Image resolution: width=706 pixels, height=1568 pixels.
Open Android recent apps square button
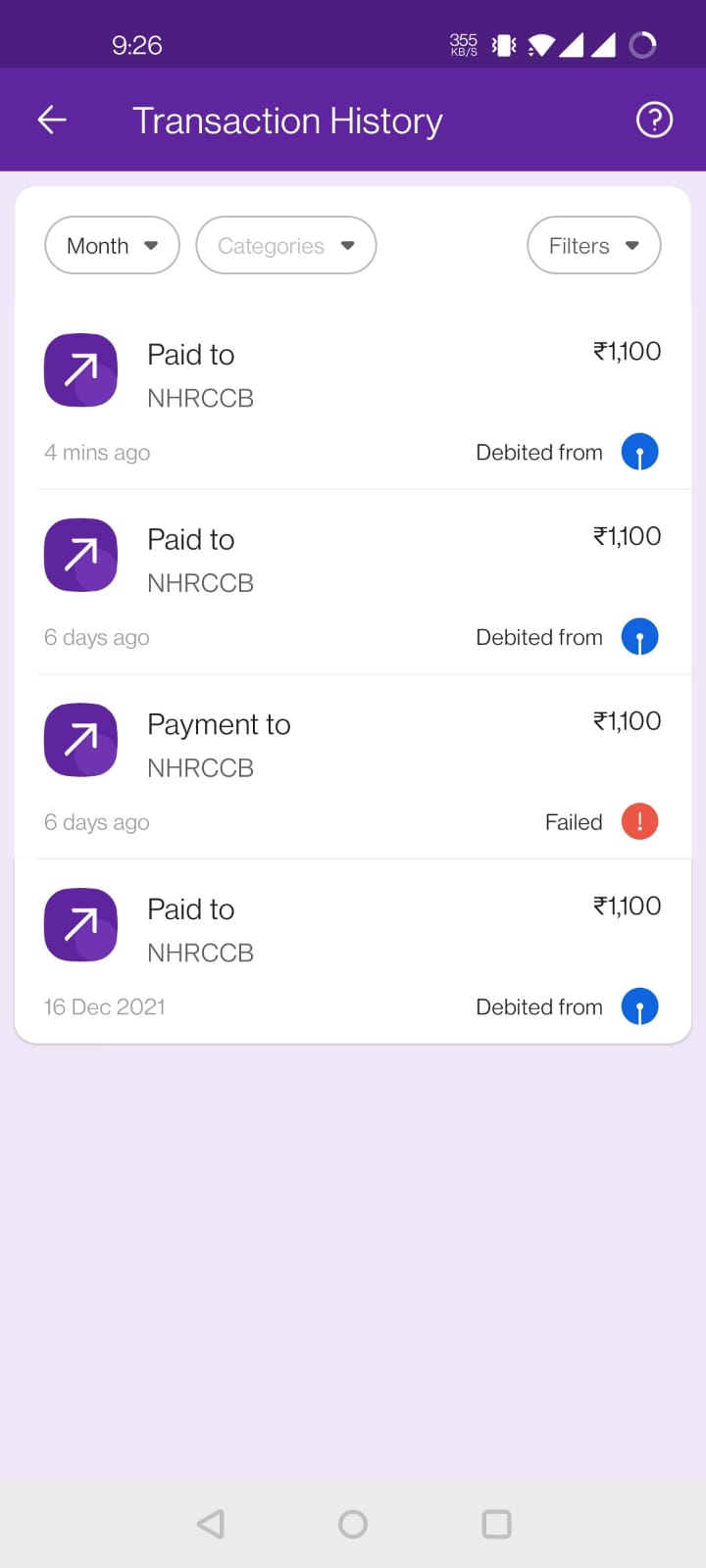pyautogui.click(x=496, y=1524)
